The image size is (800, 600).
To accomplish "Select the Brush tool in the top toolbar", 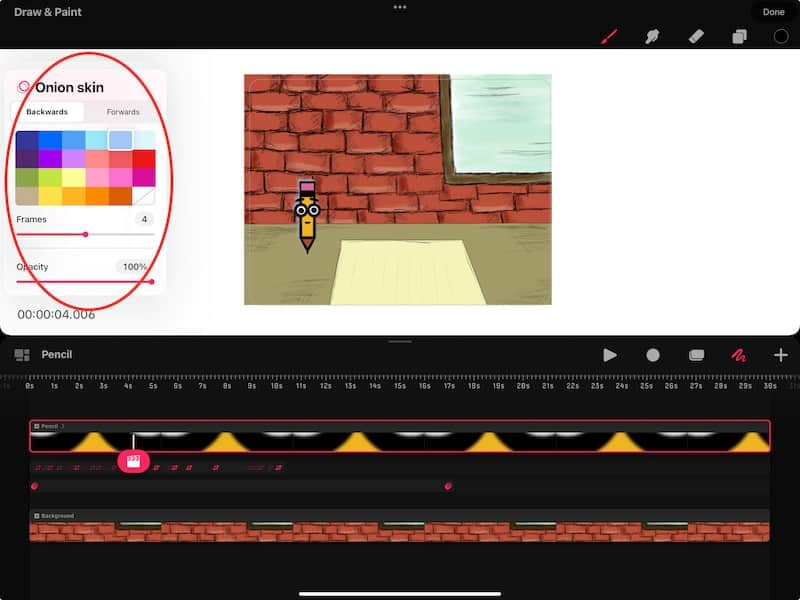I will click(x=611, y=37).
